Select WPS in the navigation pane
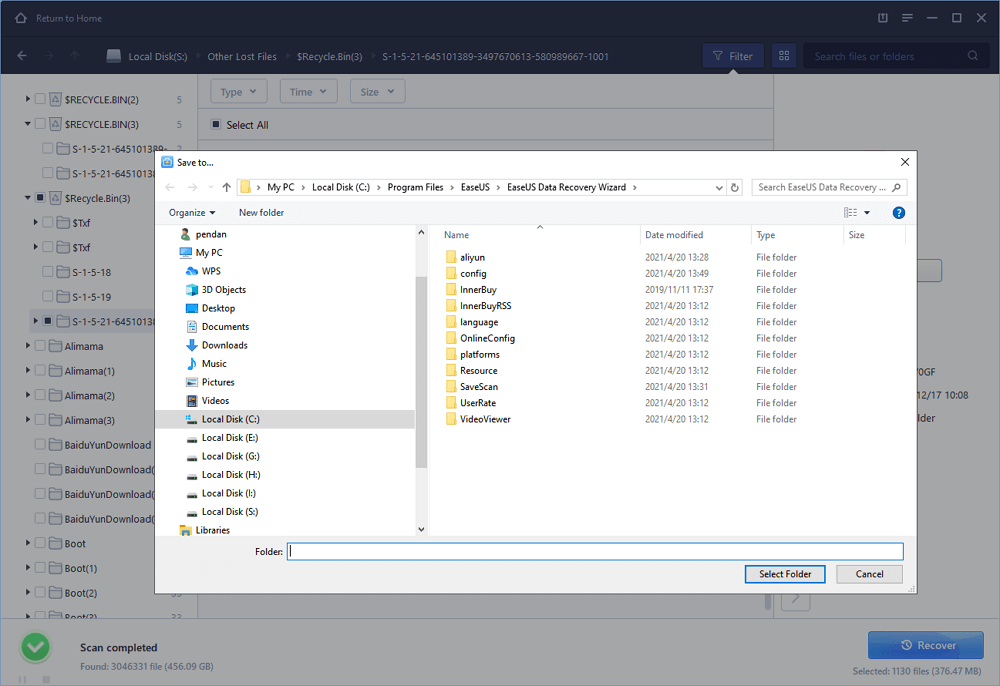This screenshot has width=1000, height=686. [211, 271]
